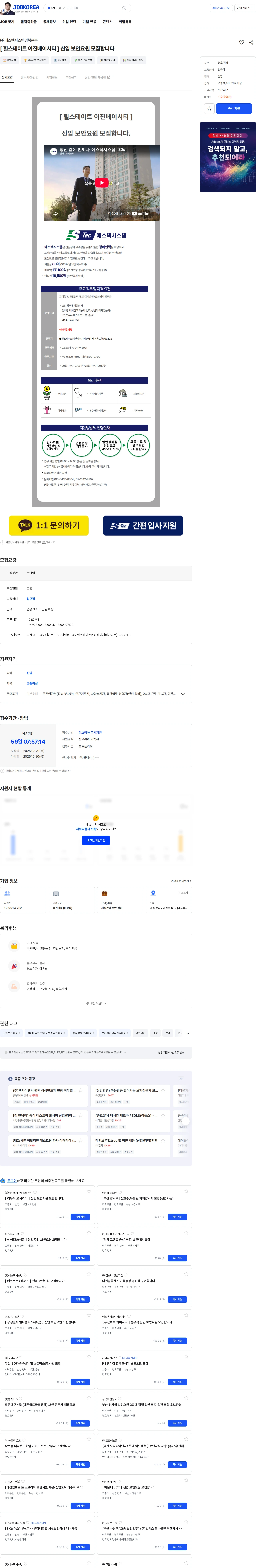Open the 공채정보 menu item

[49, 22]
